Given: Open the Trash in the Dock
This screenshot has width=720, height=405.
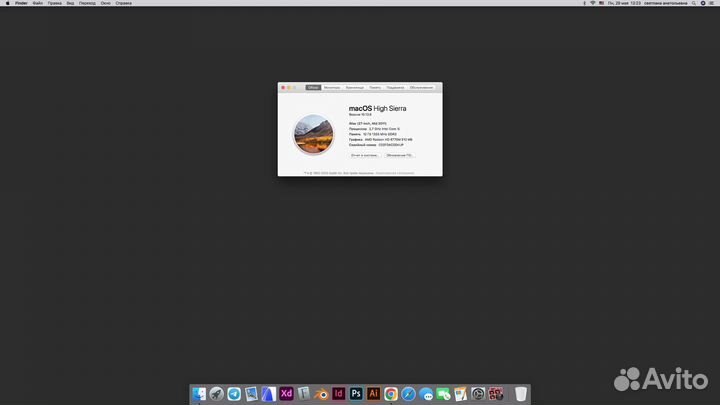Looking at the screenshot, I should 521,394.
